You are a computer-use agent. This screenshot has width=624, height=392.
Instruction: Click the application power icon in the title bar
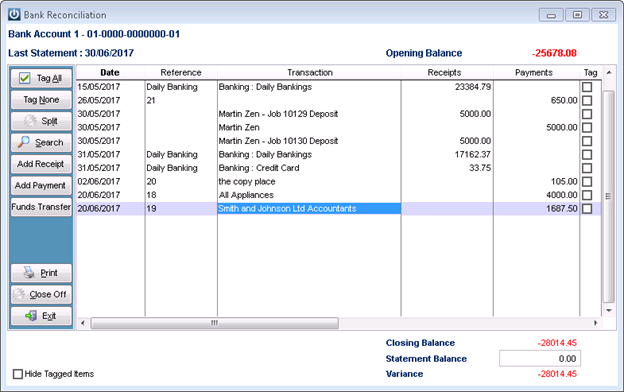[x=14, y=15]
